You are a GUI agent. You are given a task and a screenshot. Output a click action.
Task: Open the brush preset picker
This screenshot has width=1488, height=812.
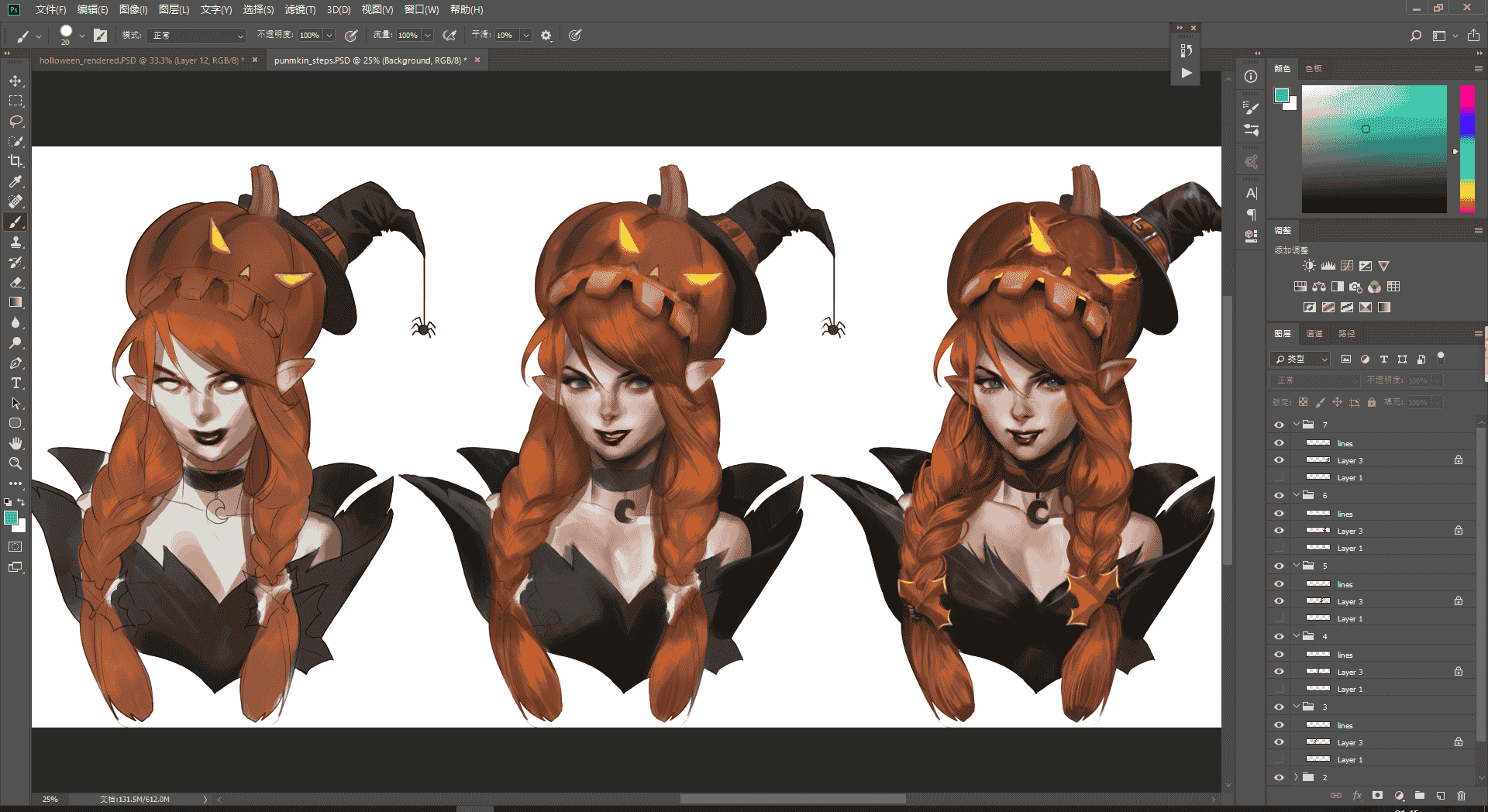coord(72,36)
